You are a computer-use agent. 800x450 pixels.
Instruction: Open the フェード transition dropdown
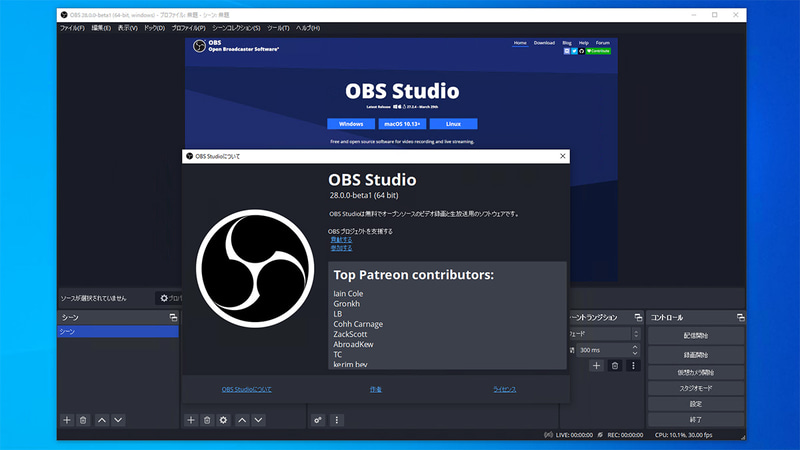[604, 334]
